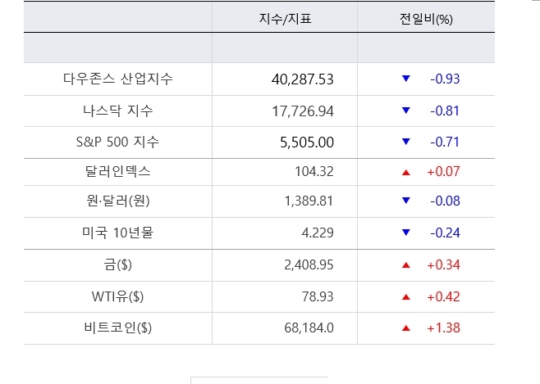Click the 나스닥 지수 row label

coord(117,111)
